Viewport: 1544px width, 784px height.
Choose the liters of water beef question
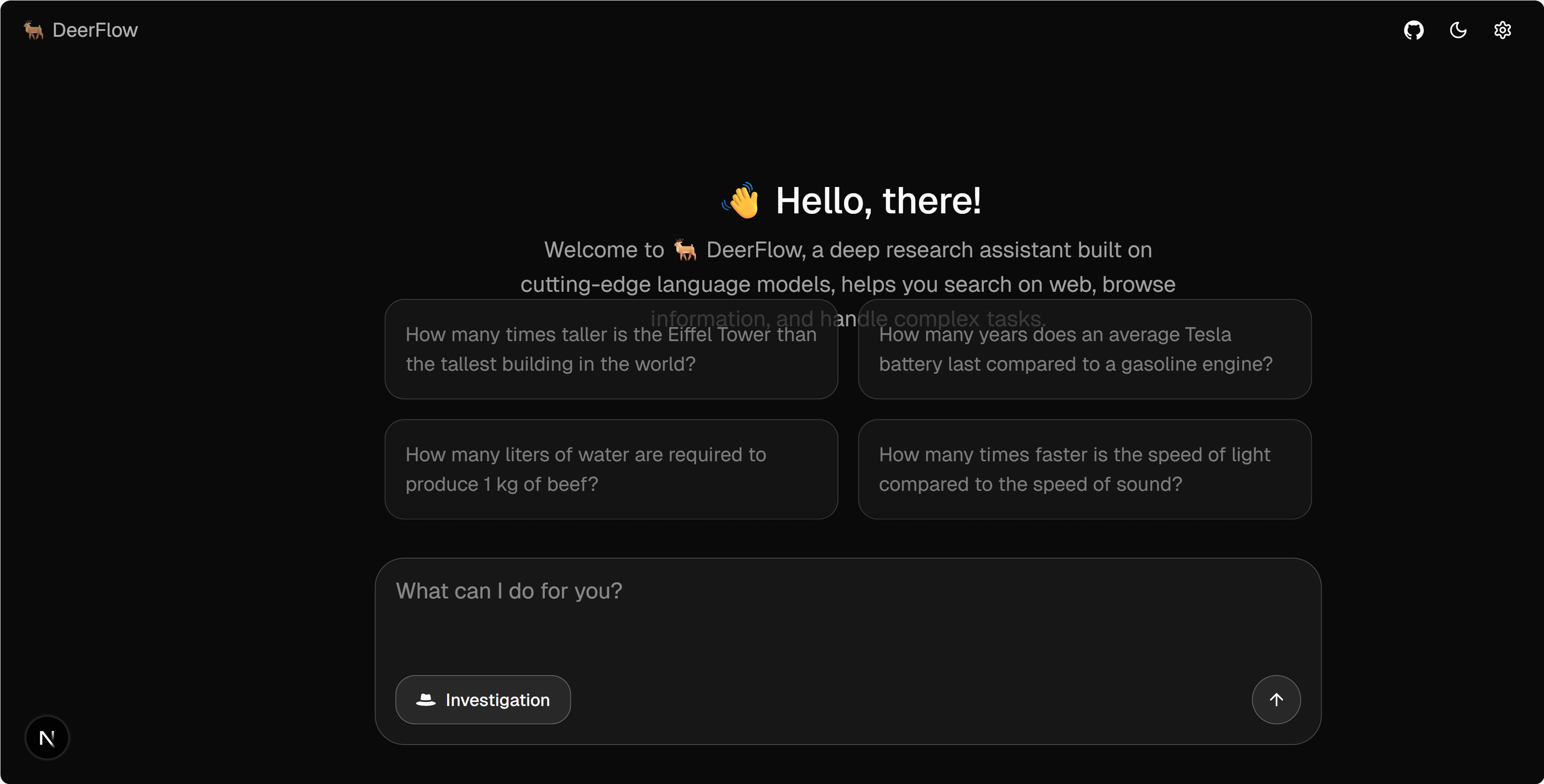pyautogui.click(x=611, y=469)
